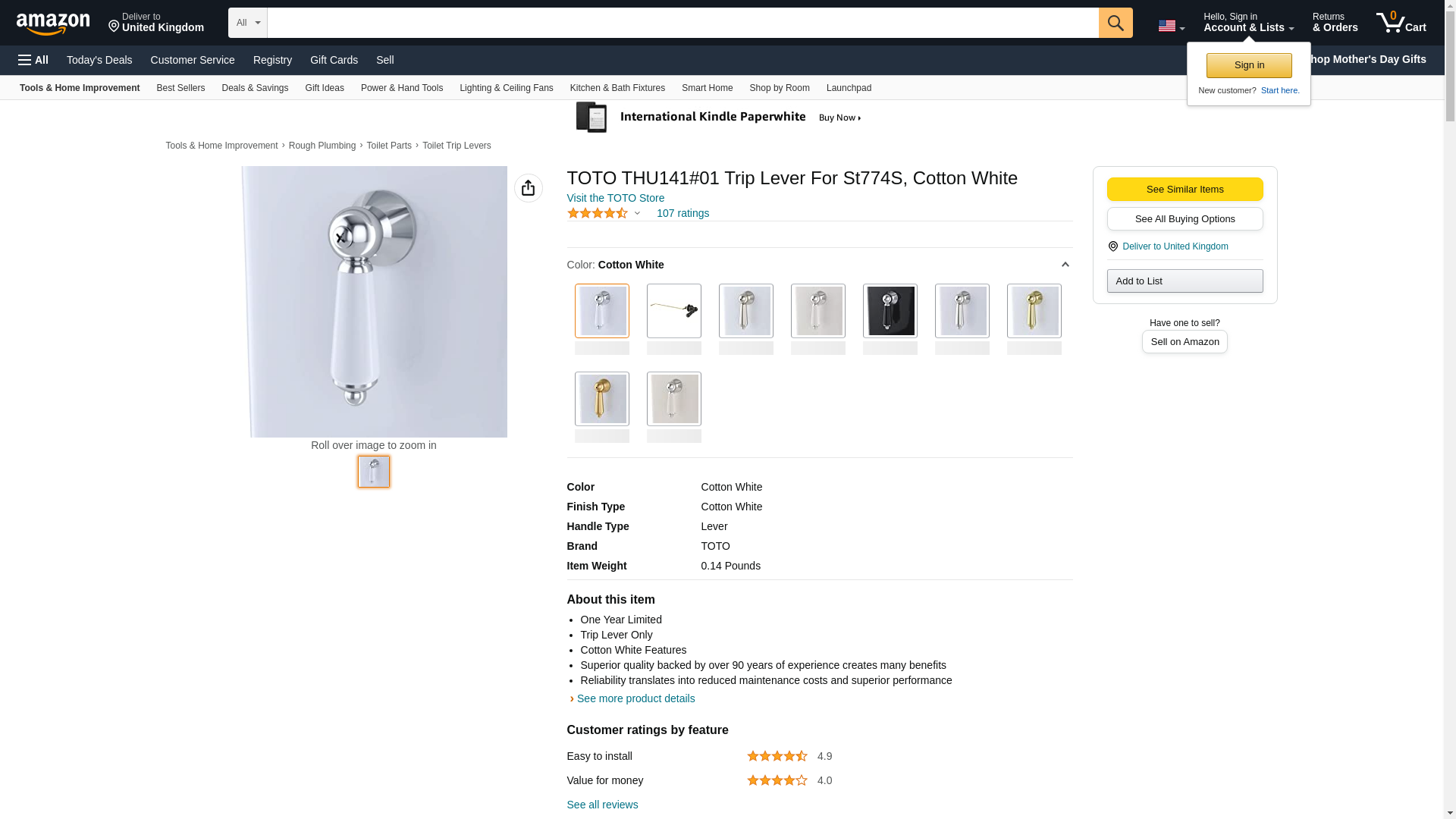
Task: Go to Amazon home via logo
Action: click(53, 24)
